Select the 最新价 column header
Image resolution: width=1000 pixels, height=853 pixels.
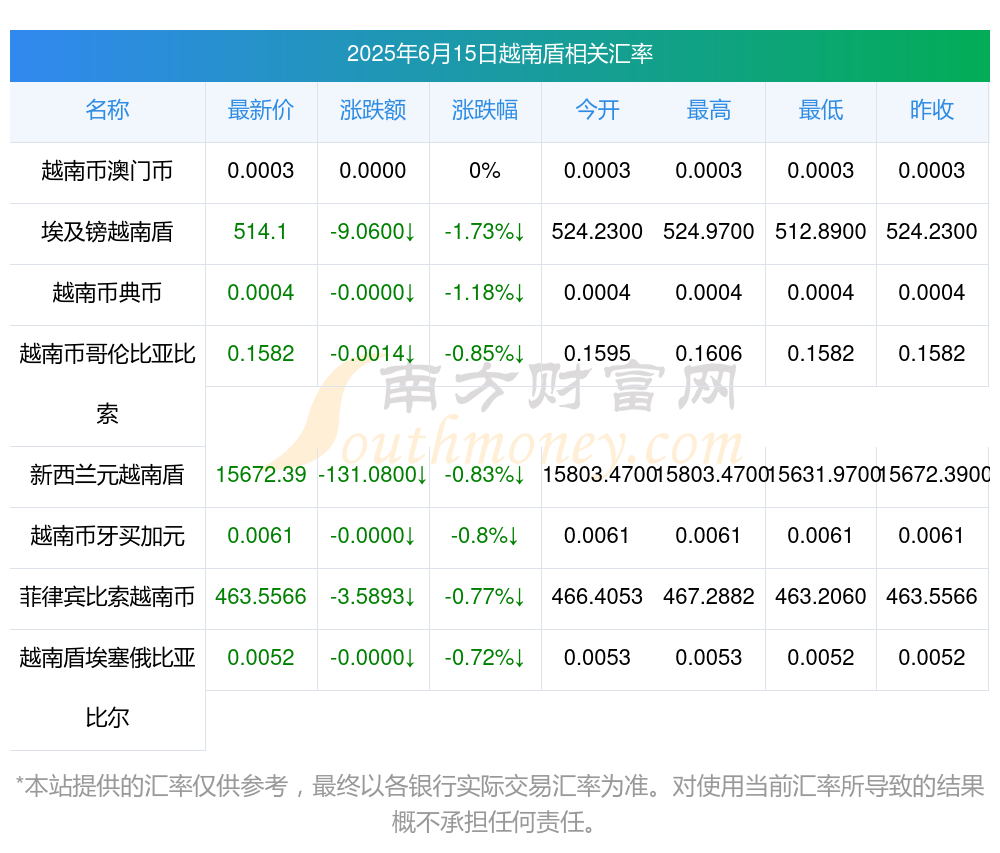[261, 110]
